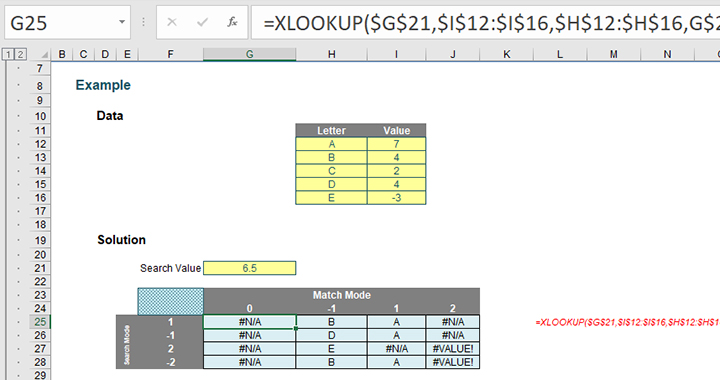Cancel the formula entry with X icon

click(172, 22)
